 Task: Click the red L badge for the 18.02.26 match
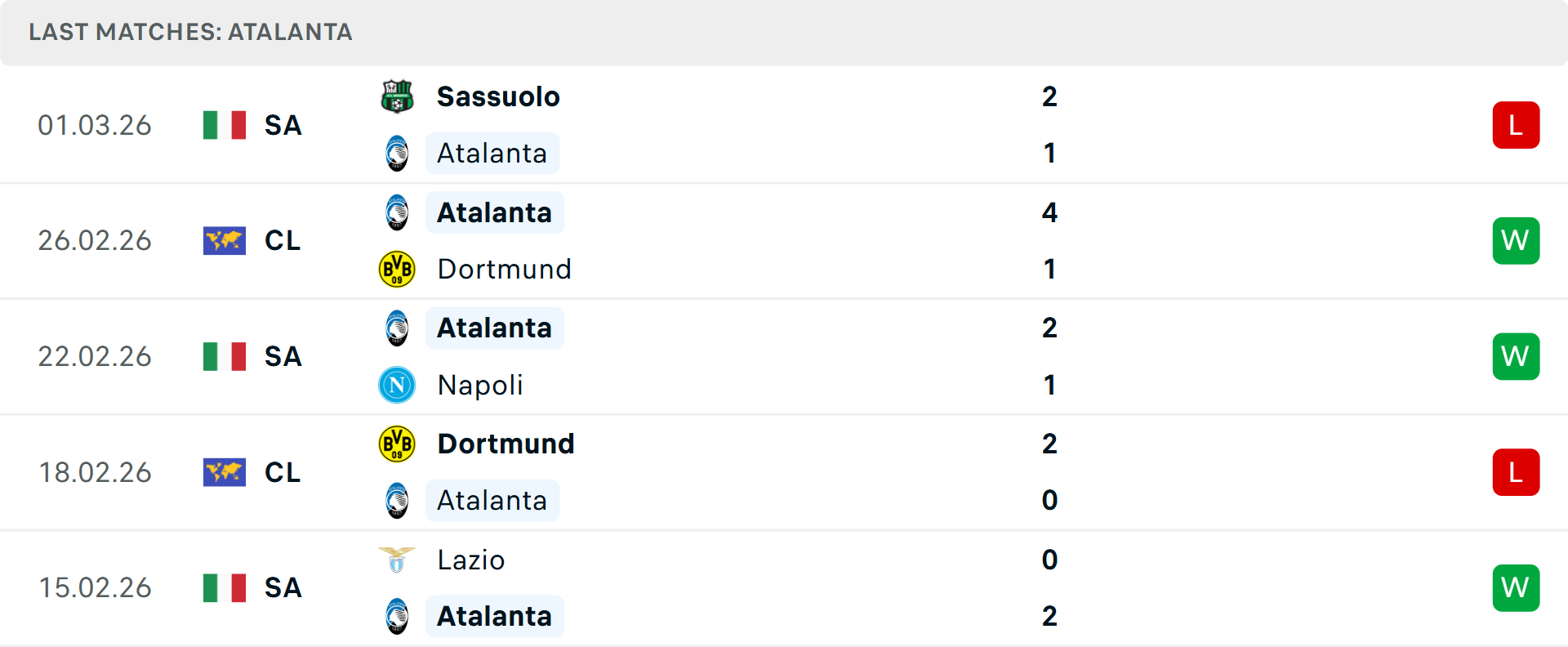(x=1516, y=472)
